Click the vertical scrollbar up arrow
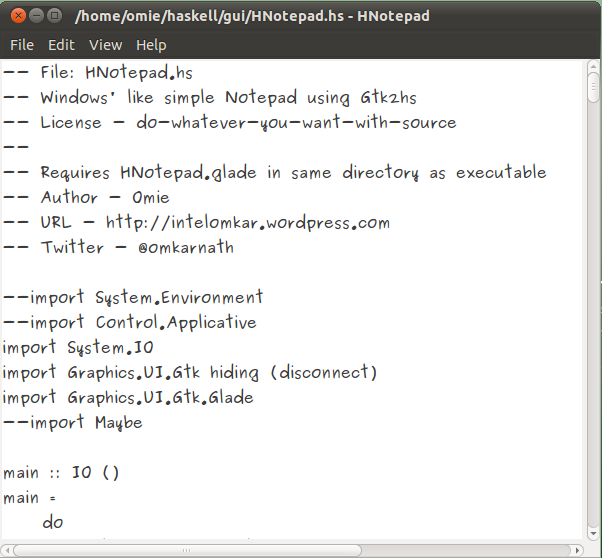Screen dimensions: 602x558 [593, 66]
